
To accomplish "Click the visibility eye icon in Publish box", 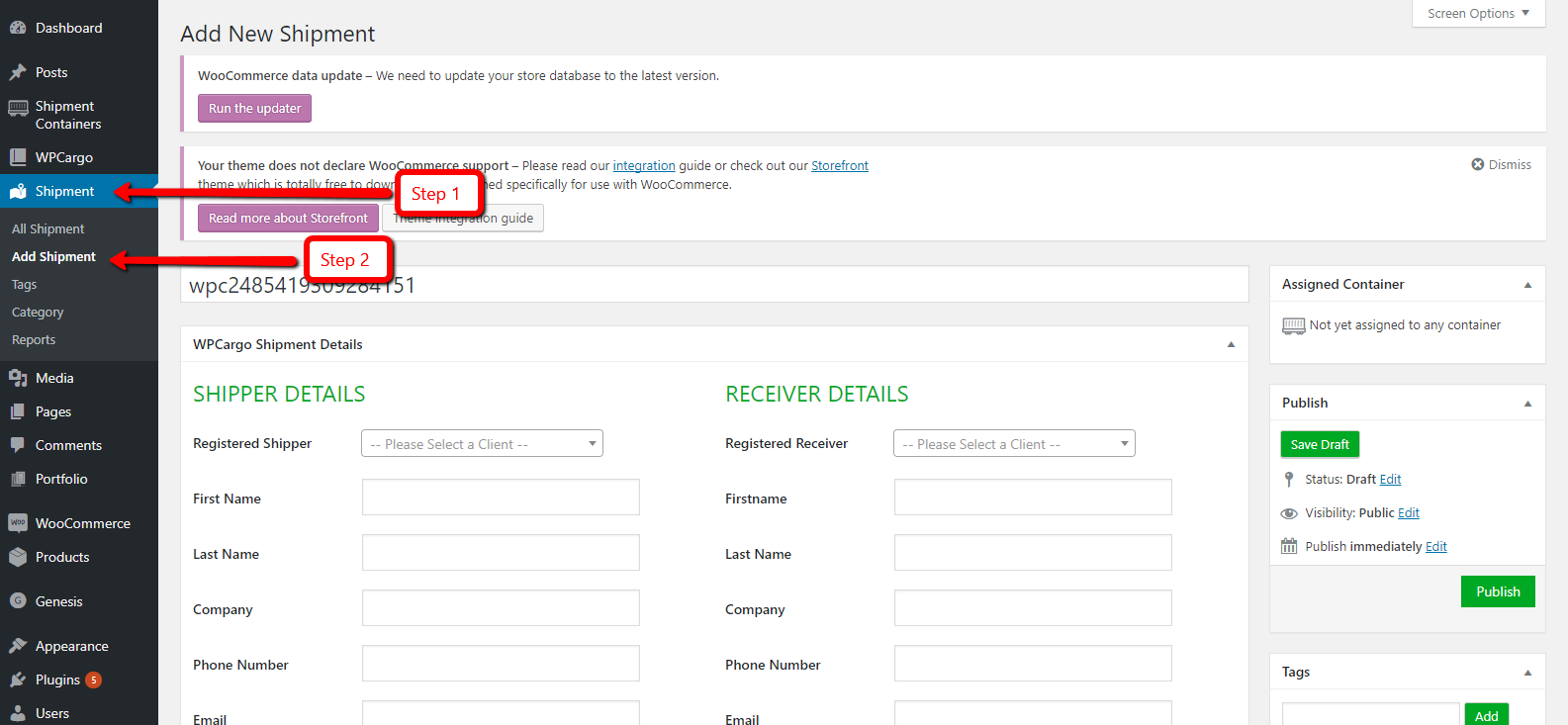I will 1289,513.
